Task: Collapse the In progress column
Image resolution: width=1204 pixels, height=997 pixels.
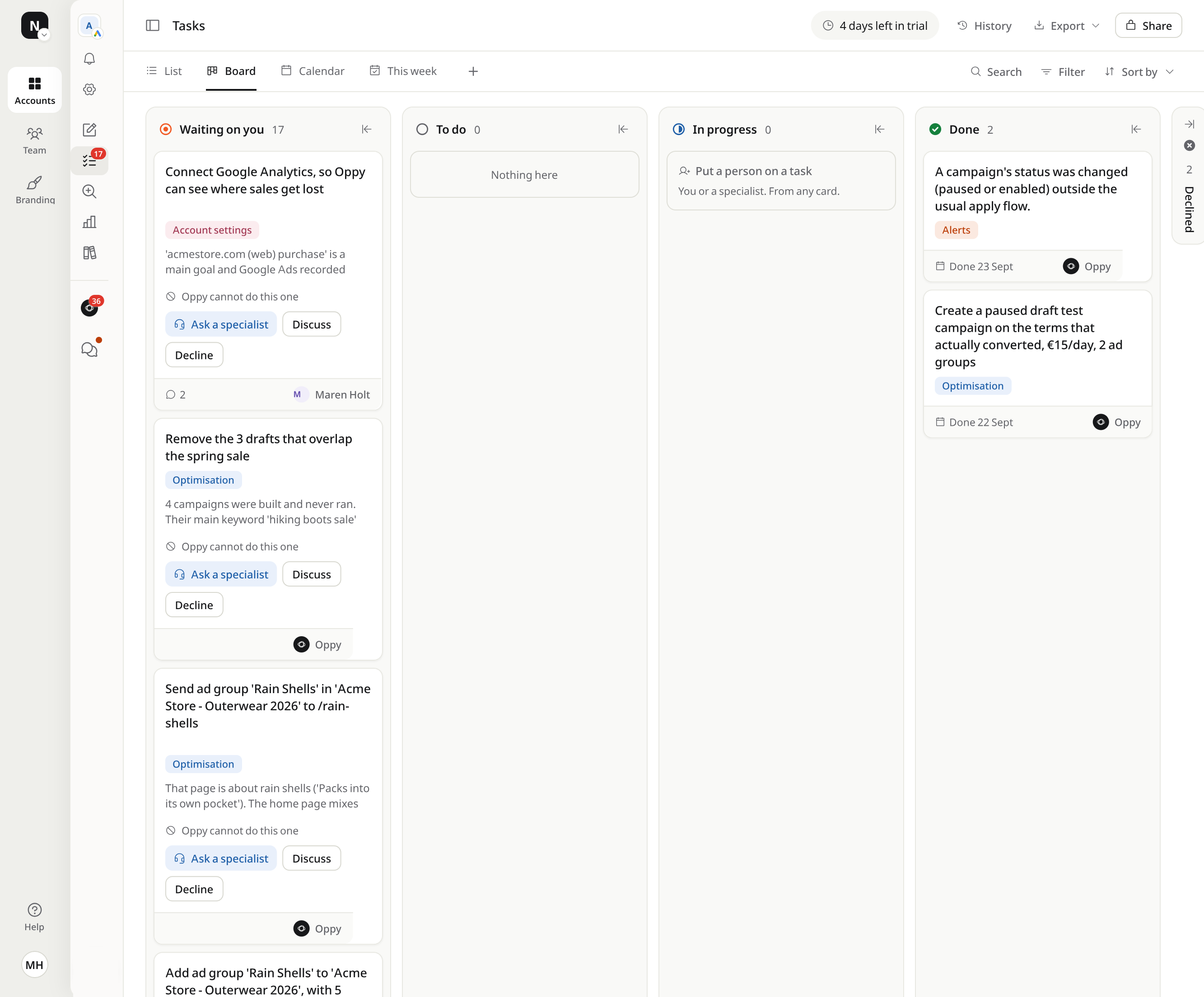Action: pos(879,130)
